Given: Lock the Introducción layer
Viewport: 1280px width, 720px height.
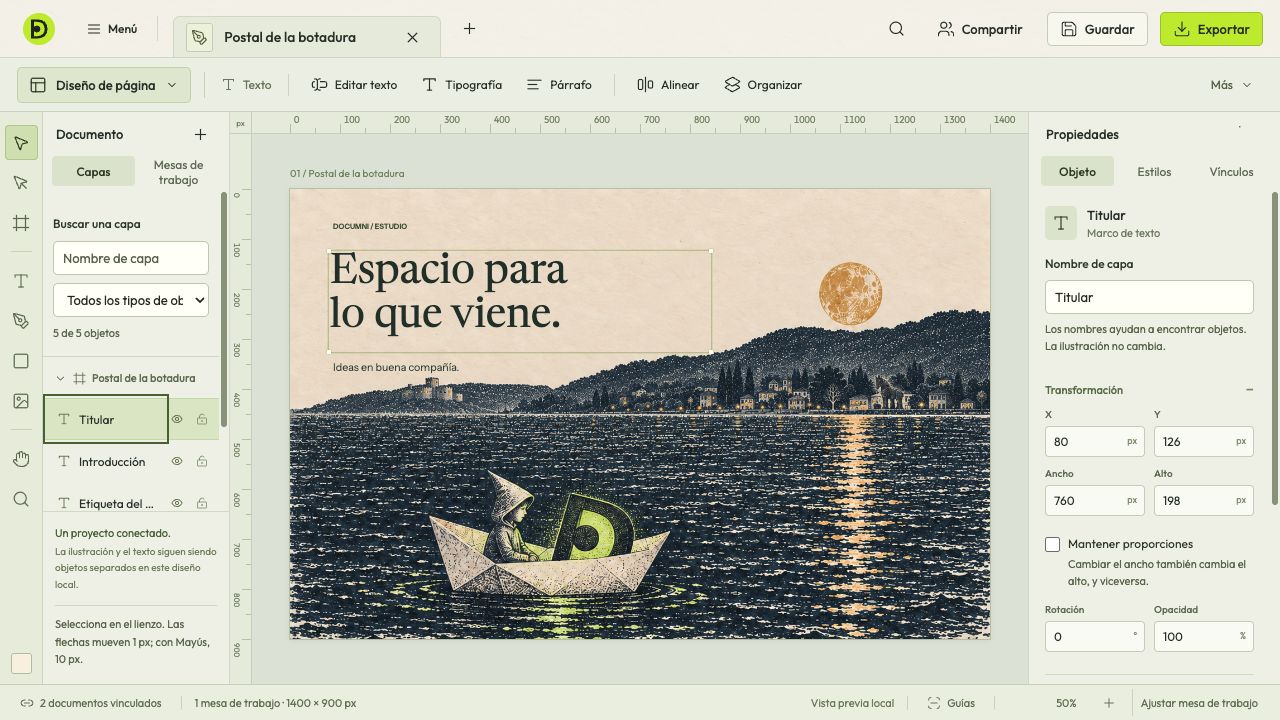Looking at the screenshot, I should 202,462.
